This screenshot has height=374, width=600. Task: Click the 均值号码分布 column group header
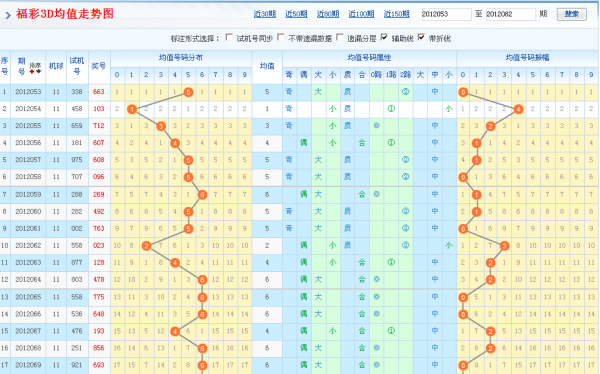point(181,58)
